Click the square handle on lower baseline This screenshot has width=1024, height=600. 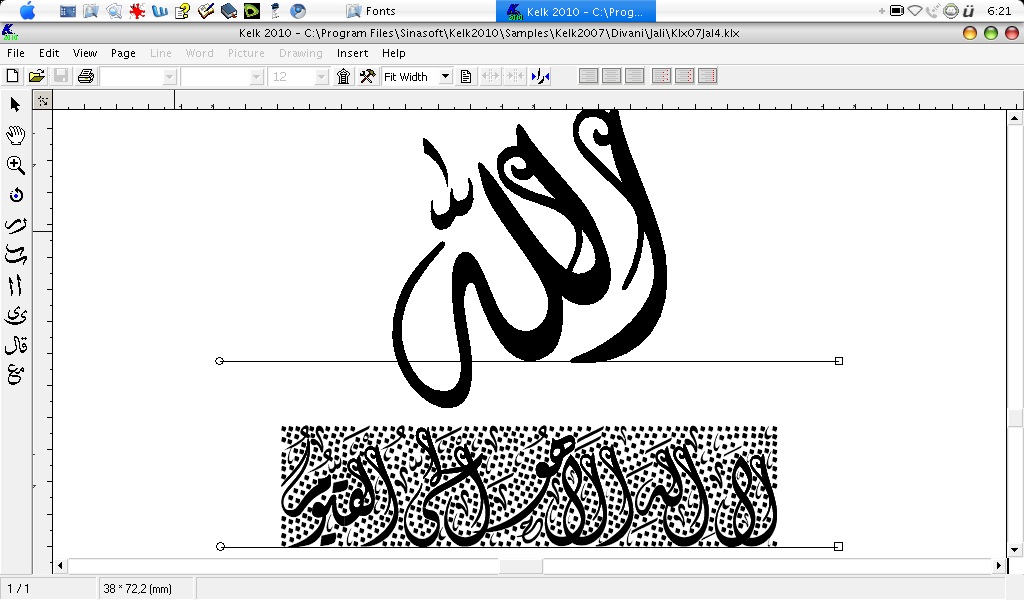[x=839, y=546]
